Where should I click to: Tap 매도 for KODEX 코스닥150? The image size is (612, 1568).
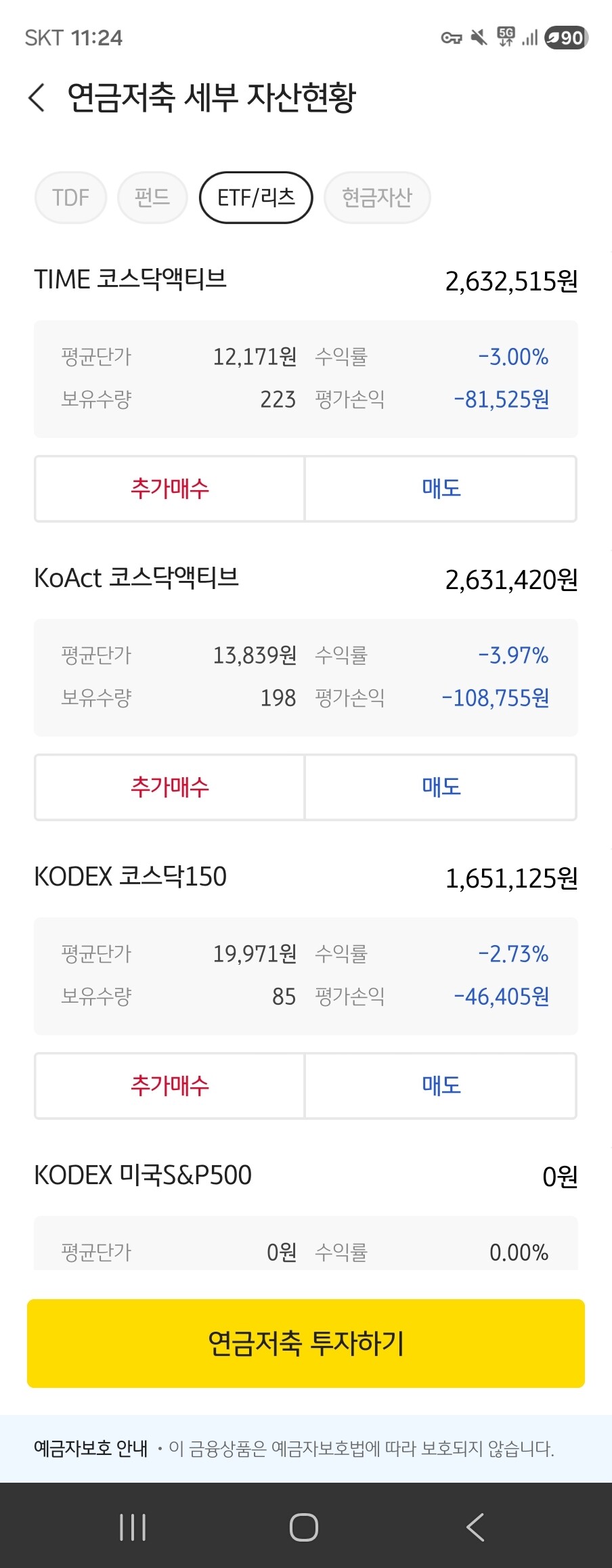tap(441, 1086)
